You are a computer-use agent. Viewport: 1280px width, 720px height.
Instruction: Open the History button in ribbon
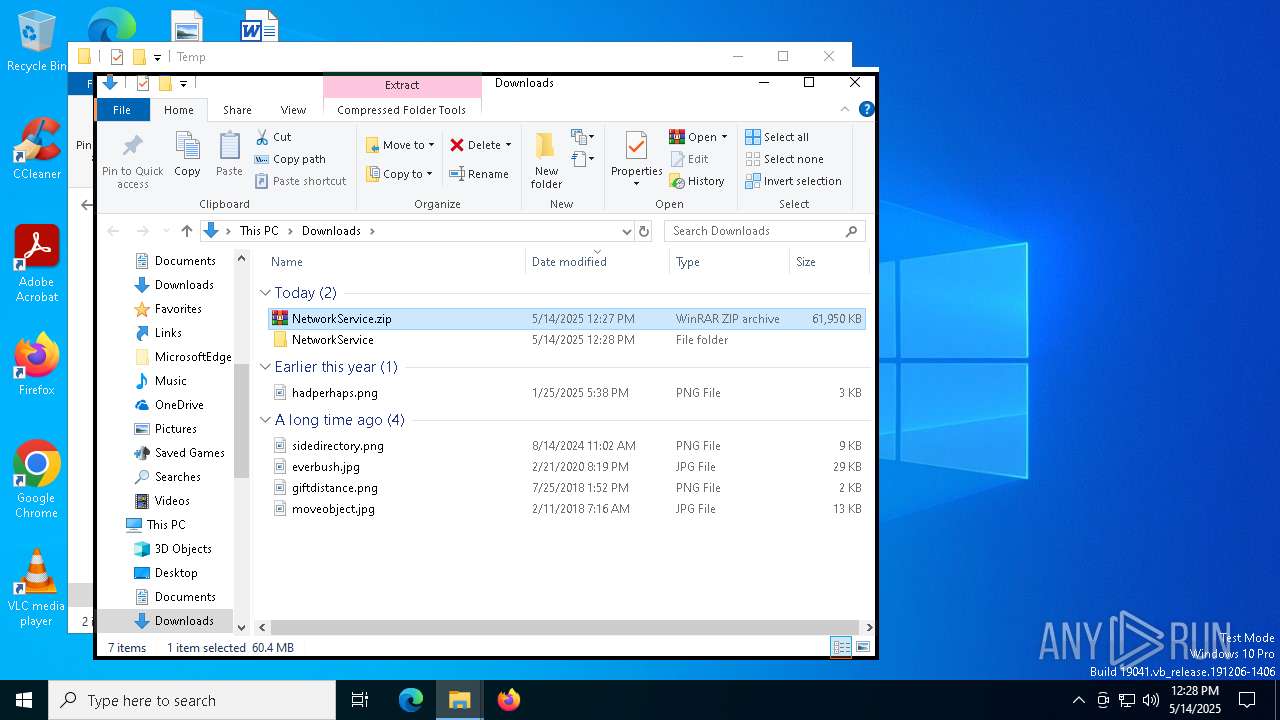click(697, 181)
